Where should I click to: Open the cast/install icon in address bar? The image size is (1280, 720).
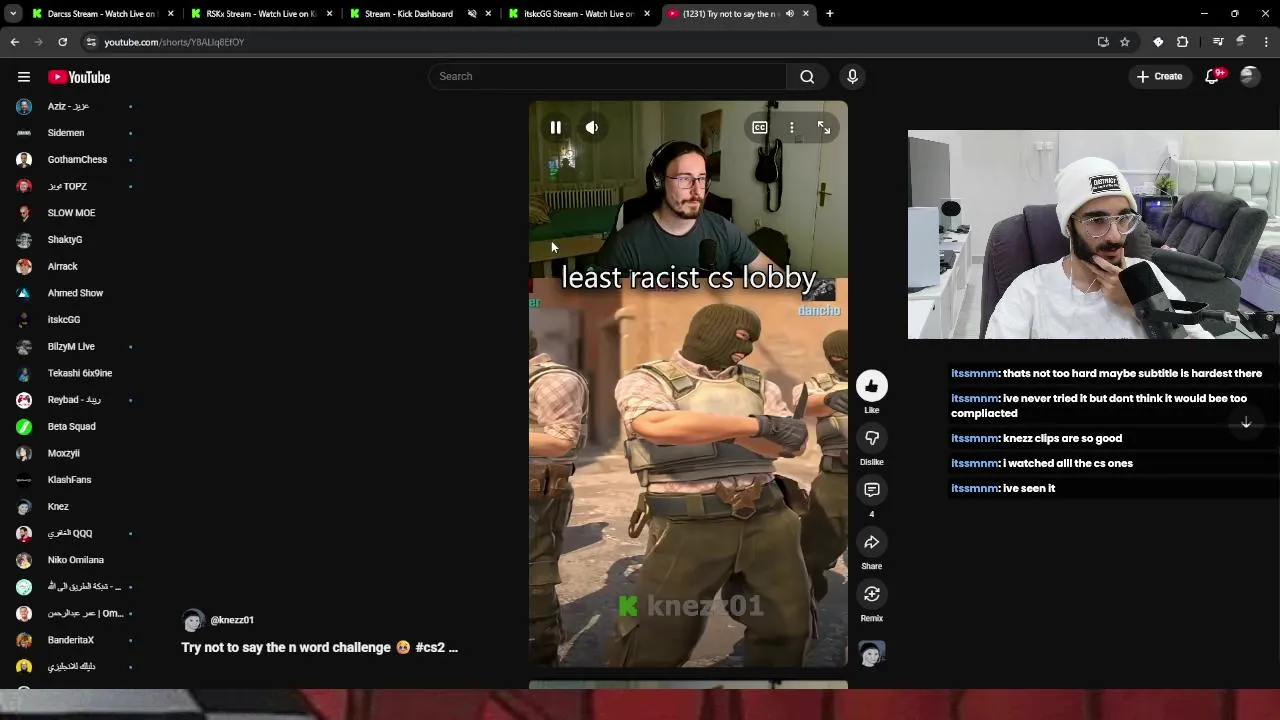pyautogui.click(x=1103, y=42)
